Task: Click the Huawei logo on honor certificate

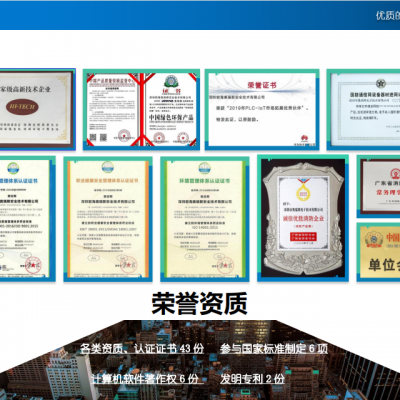Action: click(x=304, y=139)
